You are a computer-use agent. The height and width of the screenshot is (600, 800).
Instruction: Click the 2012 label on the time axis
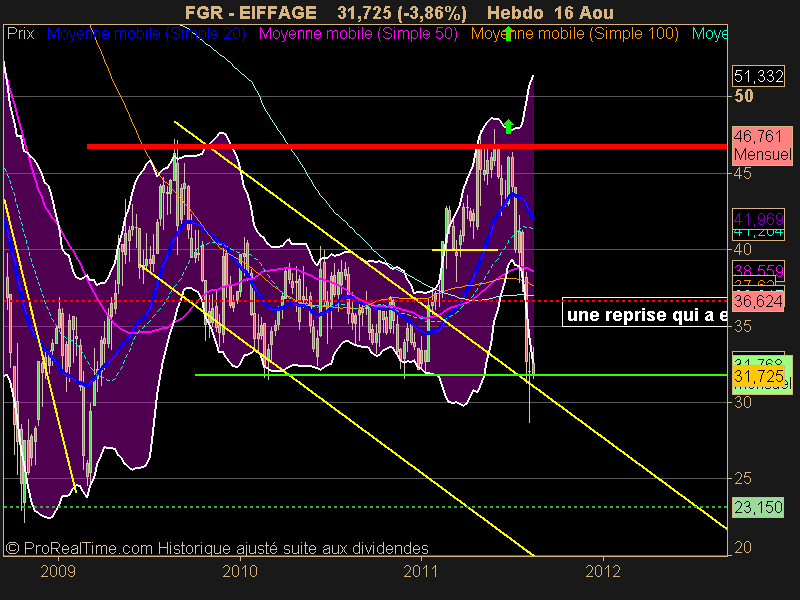[x=603, y=571]
